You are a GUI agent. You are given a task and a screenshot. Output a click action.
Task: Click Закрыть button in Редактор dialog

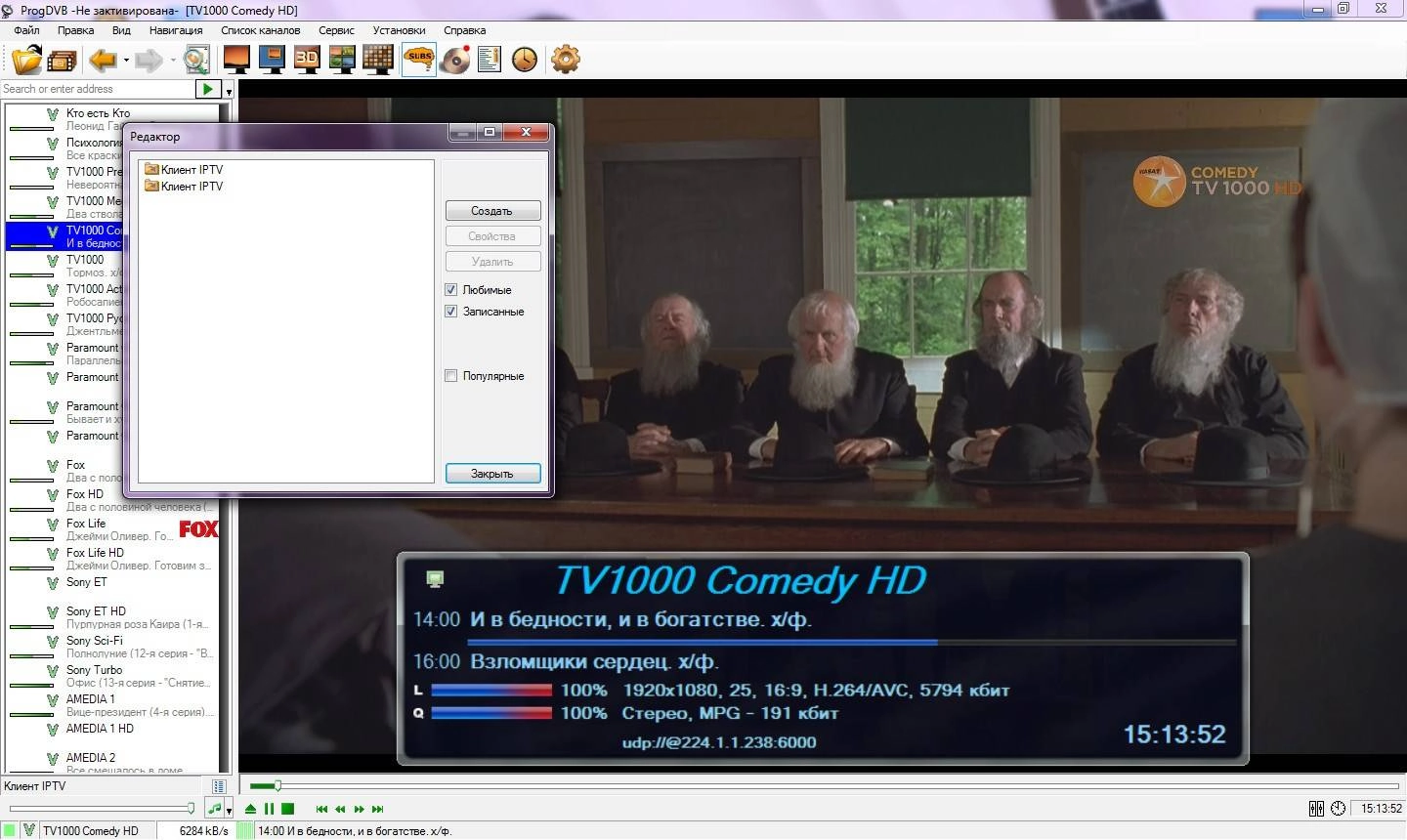pyautogui.click(x=492, y=474)
